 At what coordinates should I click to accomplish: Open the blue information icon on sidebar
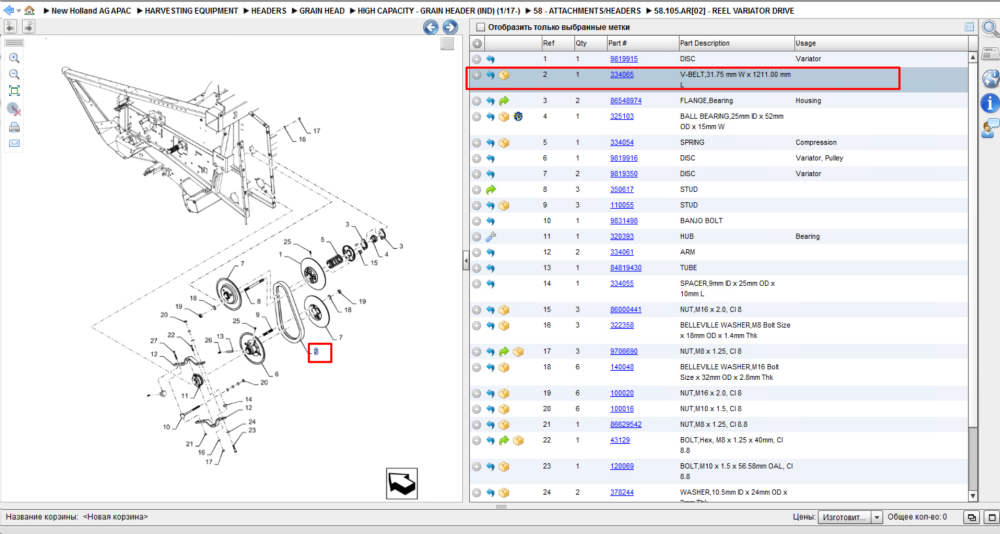(x=990, y=103)
